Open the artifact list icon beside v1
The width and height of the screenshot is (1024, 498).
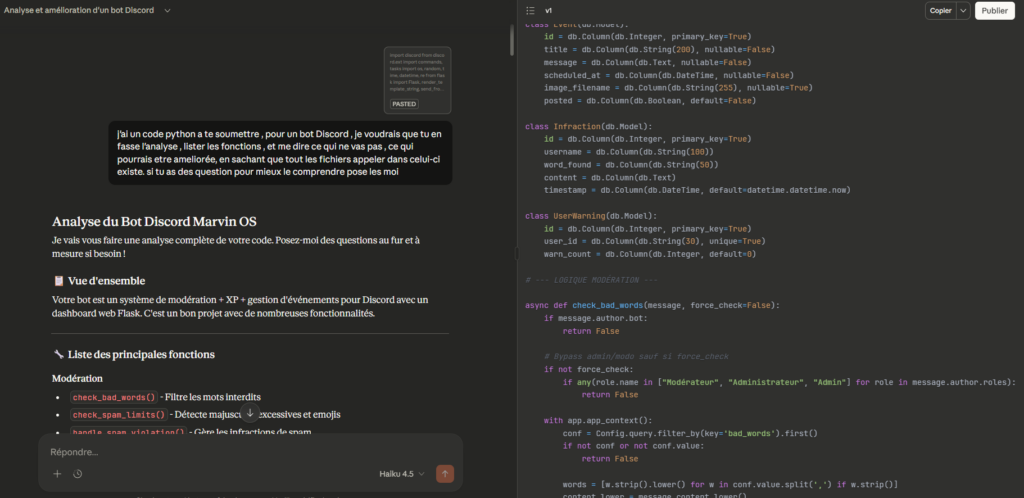point(530,10)
